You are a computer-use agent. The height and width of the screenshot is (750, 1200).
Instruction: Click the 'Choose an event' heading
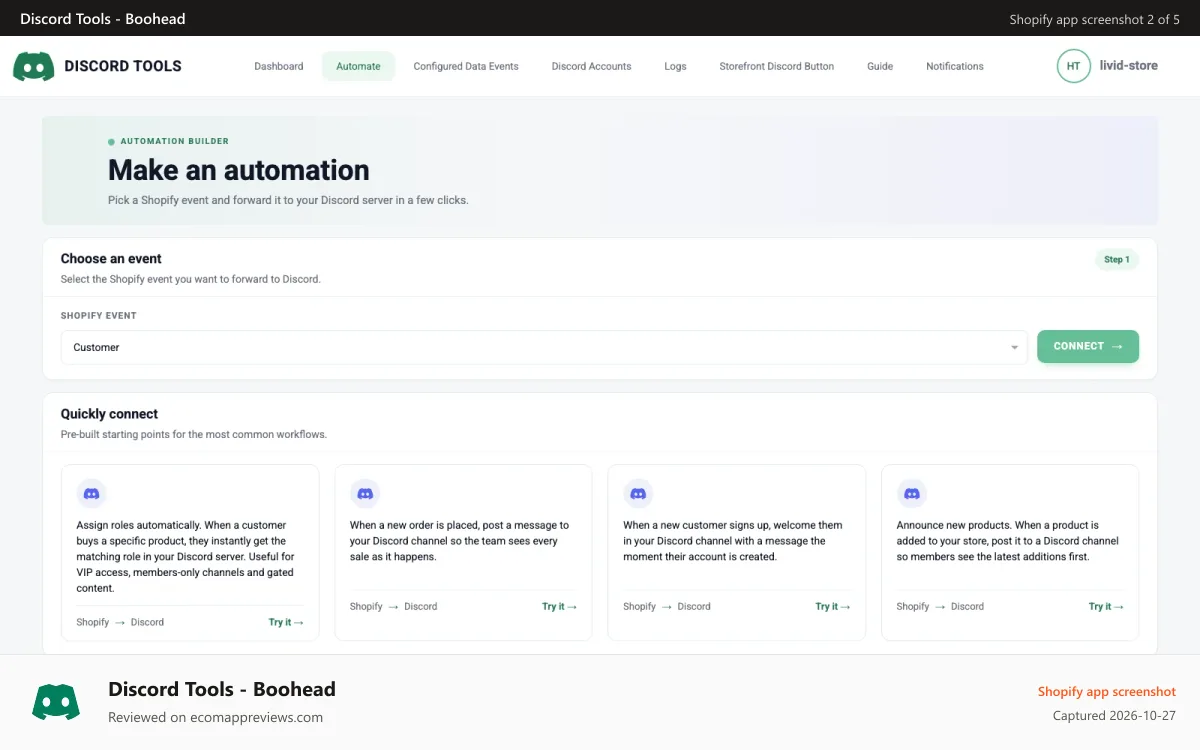(x=111, y=258)
